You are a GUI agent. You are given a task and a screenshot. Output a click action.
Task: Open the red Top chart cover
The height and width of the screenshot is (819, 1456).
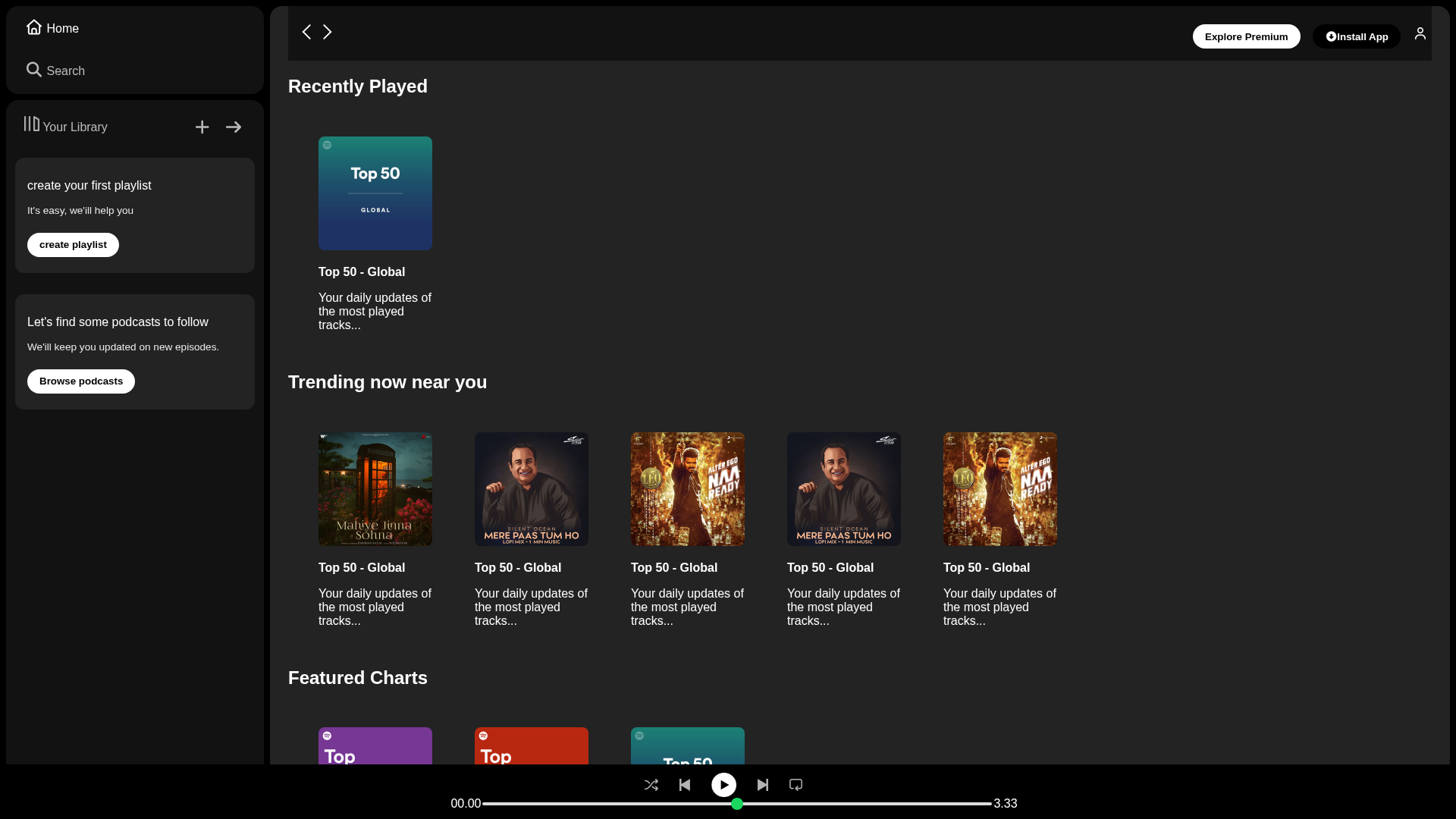tap(532, 746)
